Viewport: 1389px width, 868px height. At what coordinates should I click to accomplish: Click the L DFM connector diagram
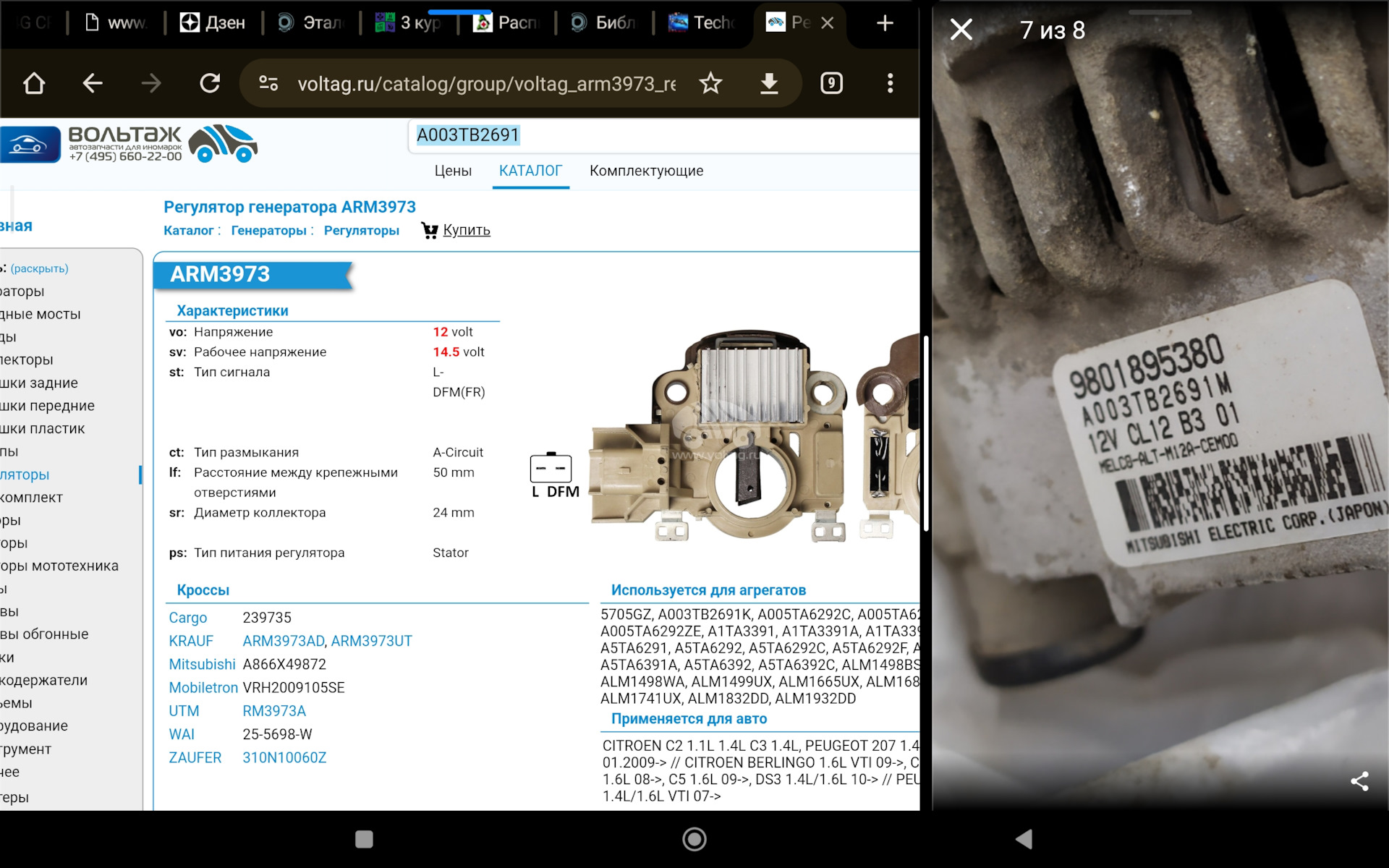[x=554, y=475]
